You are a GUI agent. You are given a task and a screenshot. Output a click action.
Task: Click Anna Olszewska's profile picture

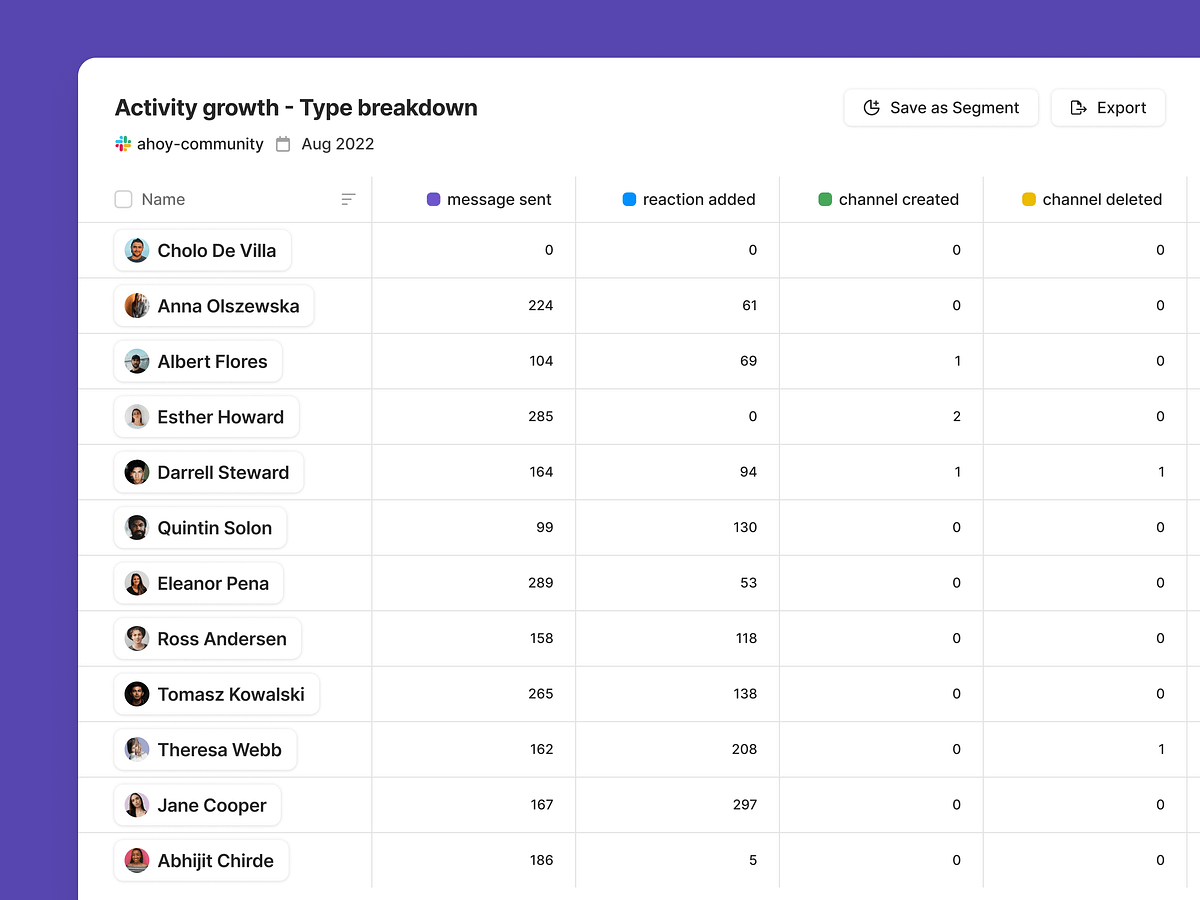(137, 306)
